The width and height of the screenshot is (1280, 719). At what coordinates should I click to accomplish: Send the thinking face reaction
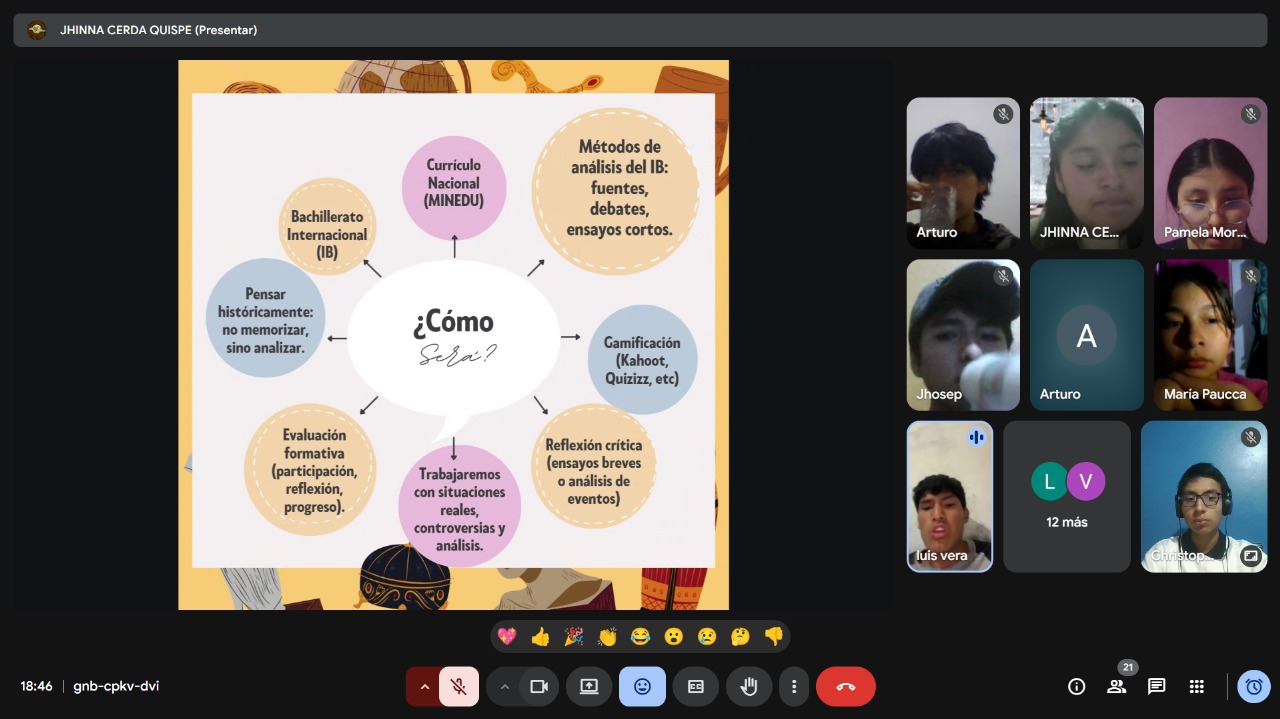pos(740,637)
